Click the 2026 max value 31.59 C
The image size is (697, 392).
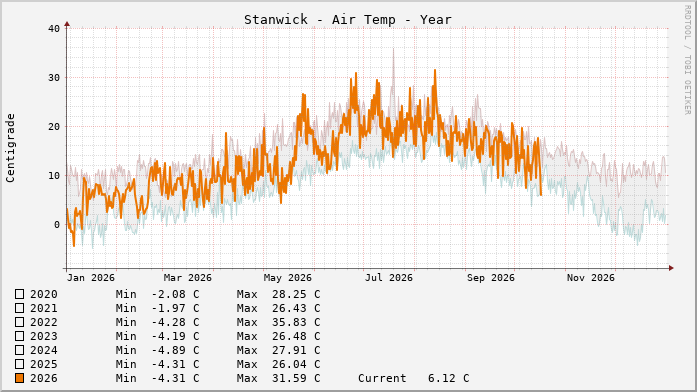(x=296, y=378)
